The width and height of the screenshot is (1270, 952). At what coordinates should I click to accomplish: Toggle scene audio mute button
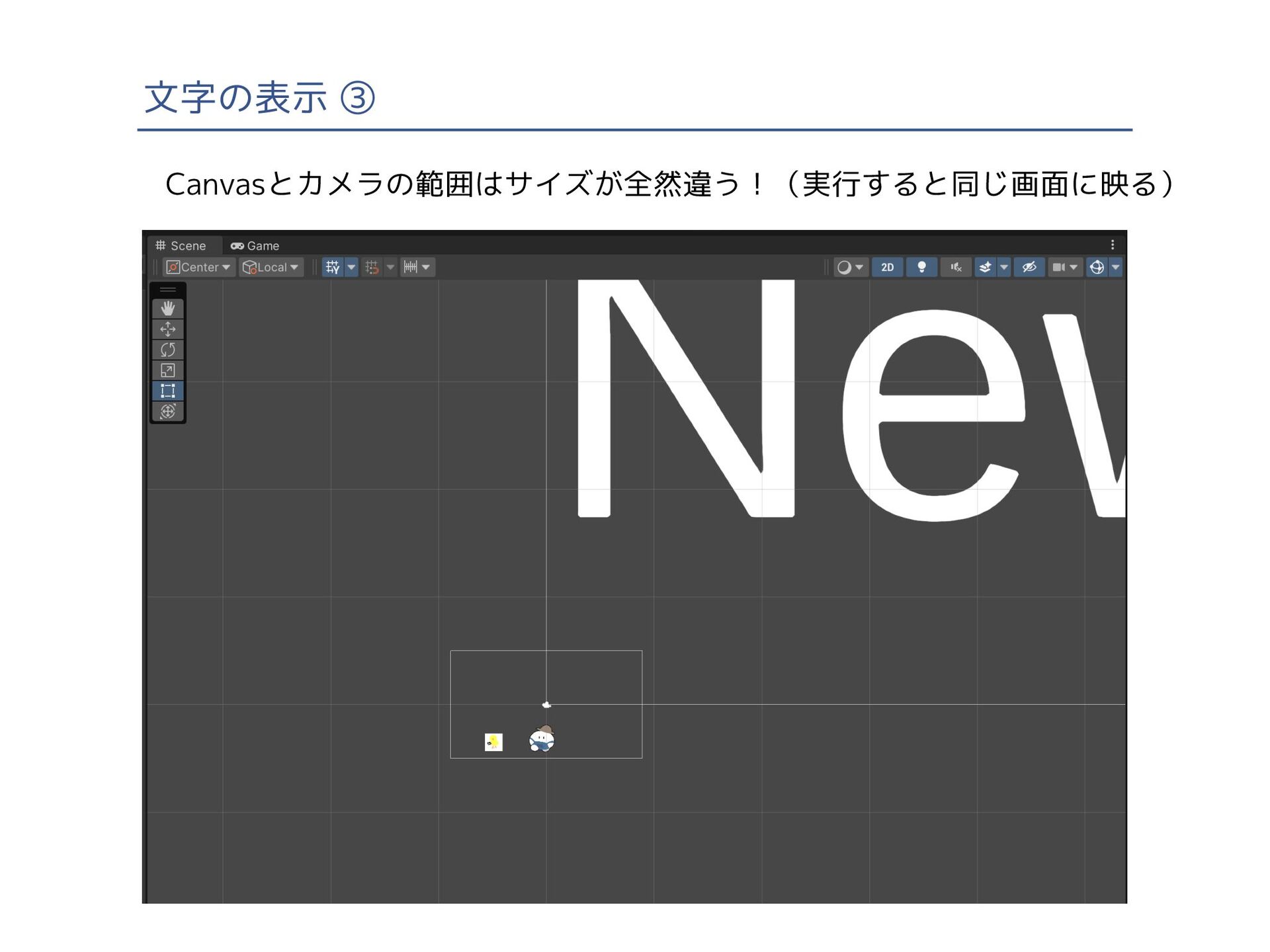coord(955,267)
